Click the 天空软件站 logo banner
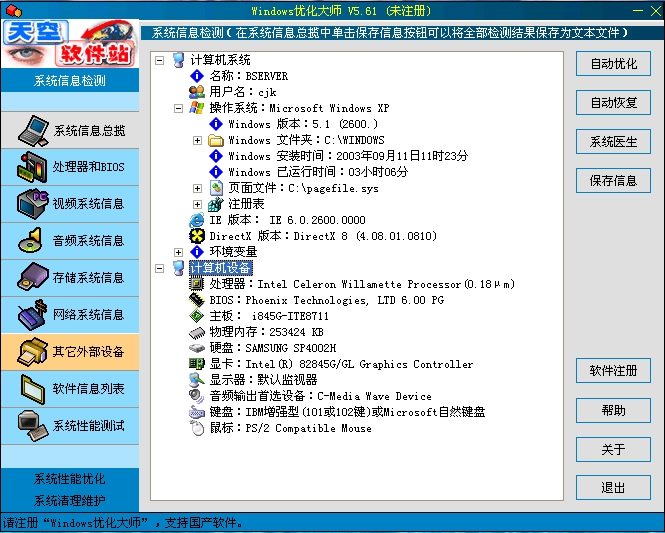 point(70,43)
